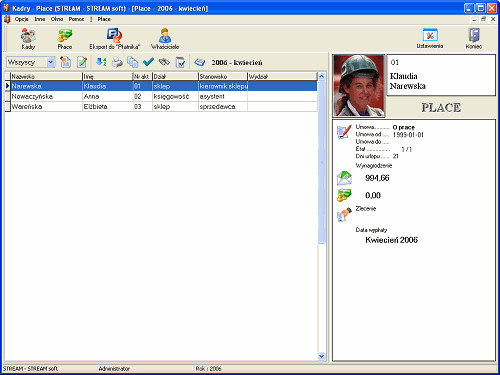Click the calendar period icon
This screenshot has height=375, width=500.
200,62
